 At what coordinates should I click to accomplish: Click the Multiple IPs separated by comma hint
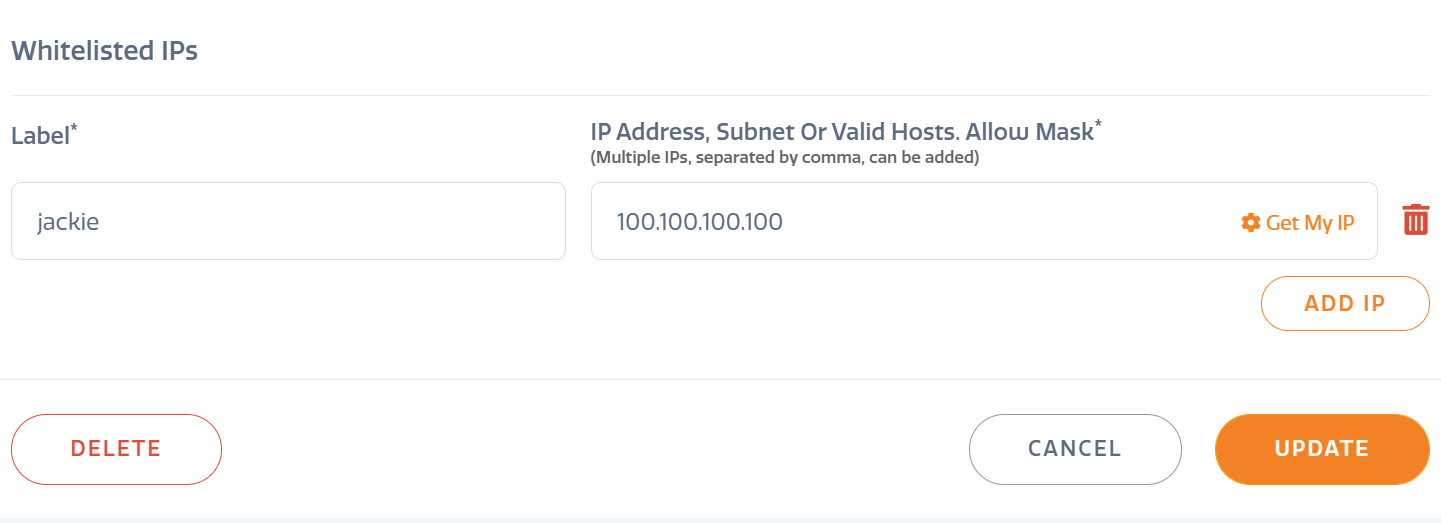(x=785, y=158)
